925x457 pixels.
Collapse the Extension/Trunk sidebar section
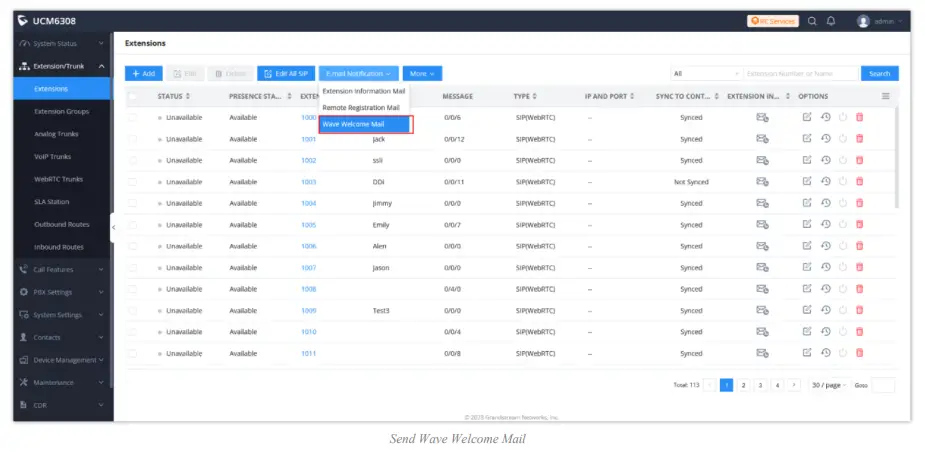[x=62, y=66]
